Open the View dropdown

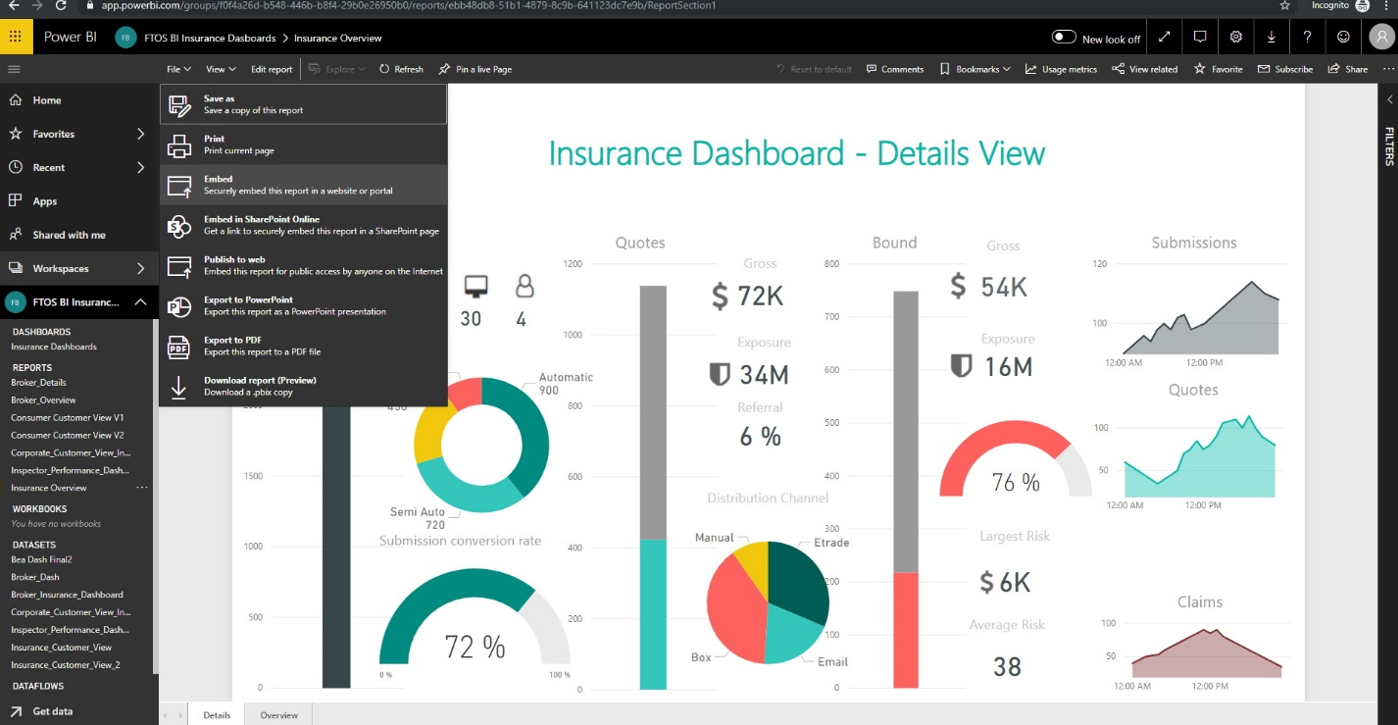219,69
